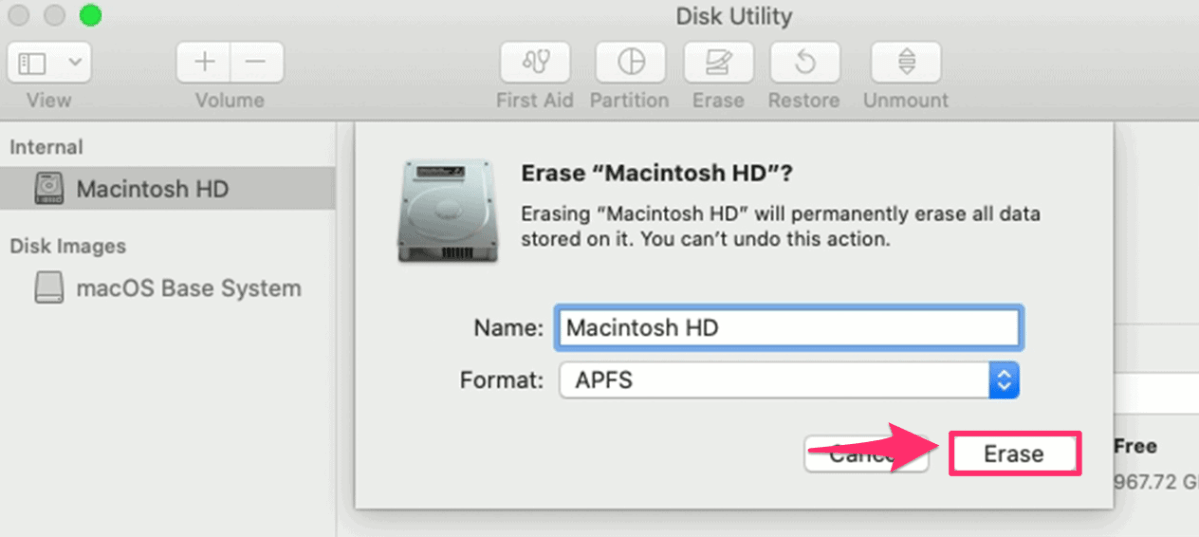This screenshot has width=1199, height=537.
Task: Open the Partition tool
Action: tap(630, 62)
